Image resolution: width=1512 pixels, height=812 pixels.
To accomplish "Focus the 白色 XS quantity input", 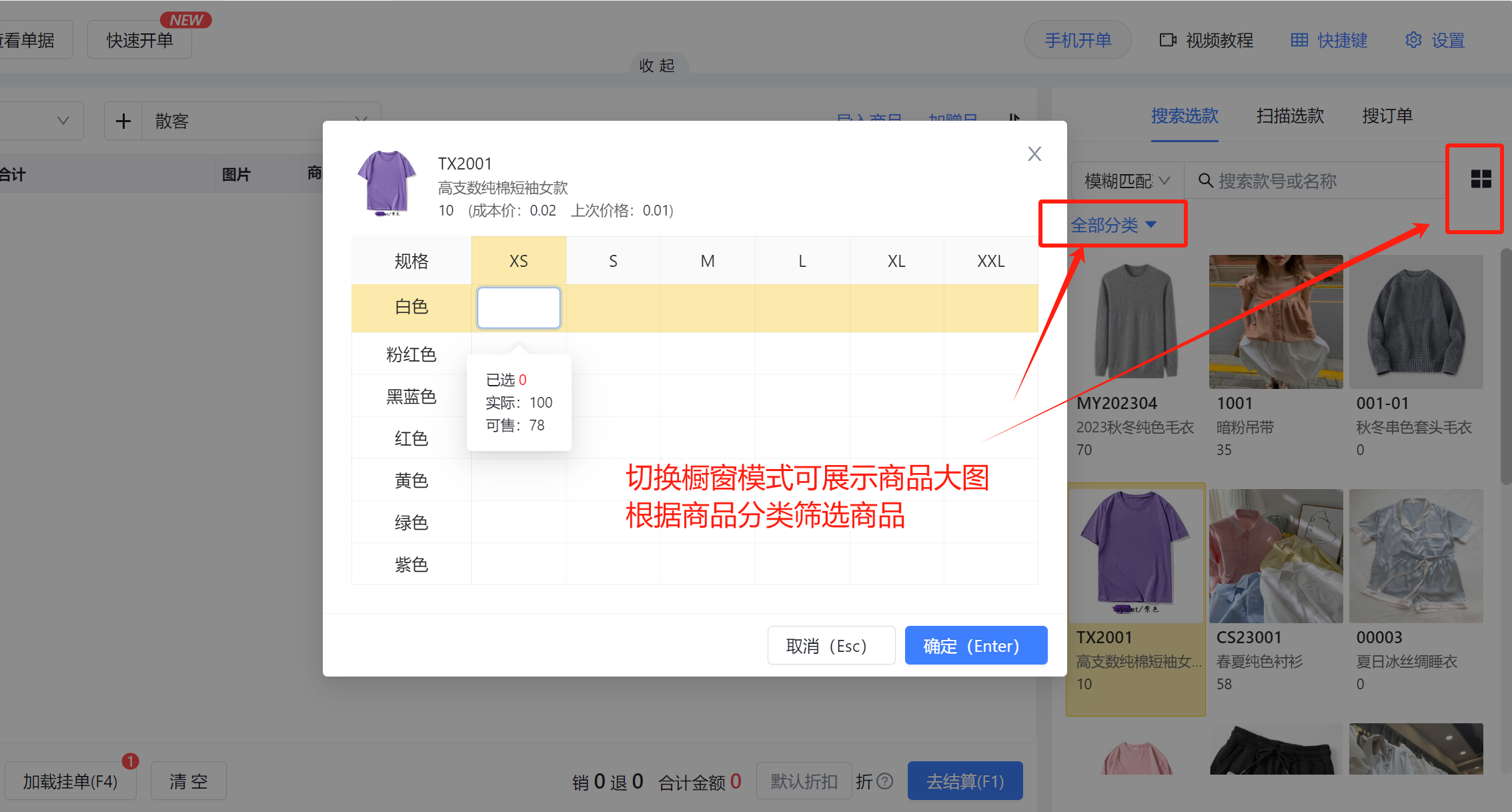I will pyautogui.click(x=518, y=308).
